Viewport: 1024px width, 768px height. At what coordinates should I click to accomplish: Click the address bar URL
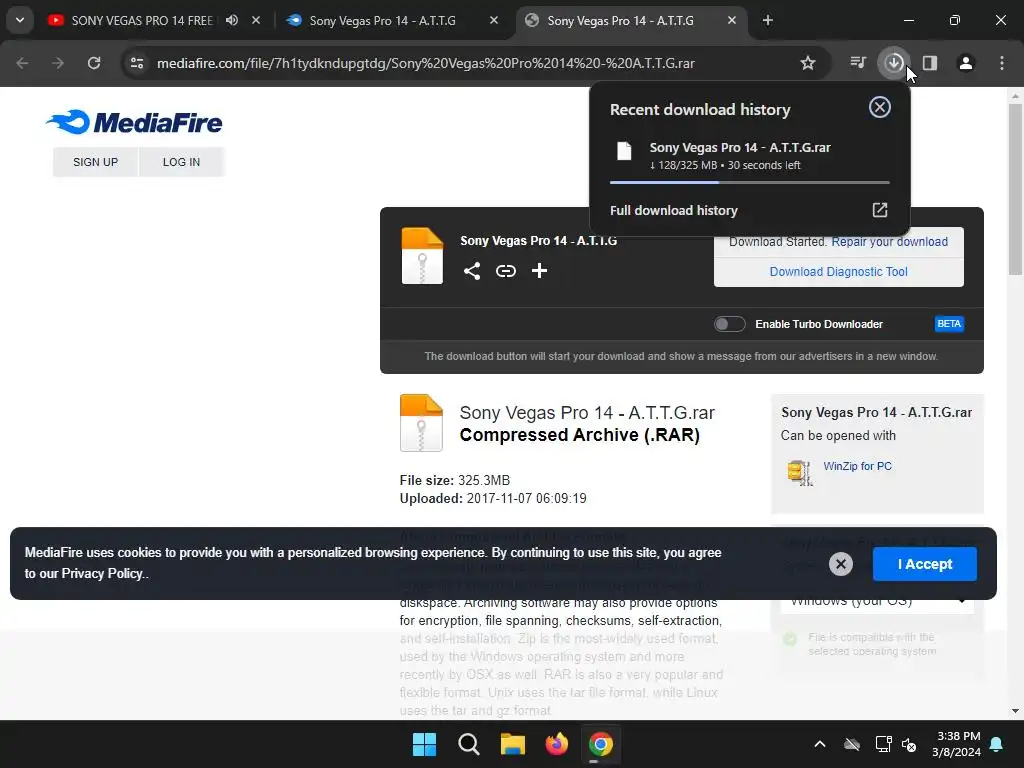(426, 63)
